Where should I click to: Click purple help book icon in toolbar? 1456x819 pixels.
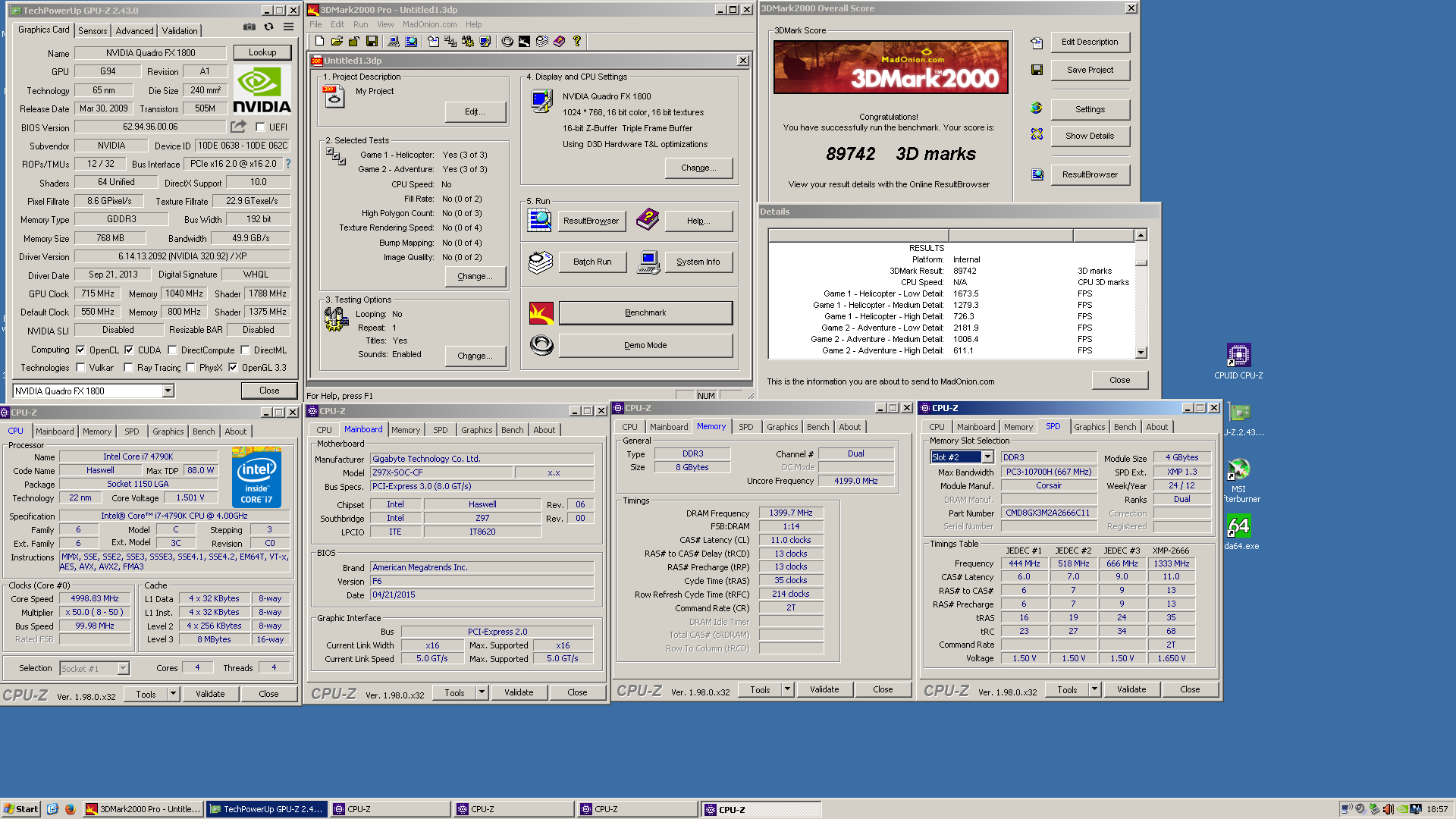[559, 41]
